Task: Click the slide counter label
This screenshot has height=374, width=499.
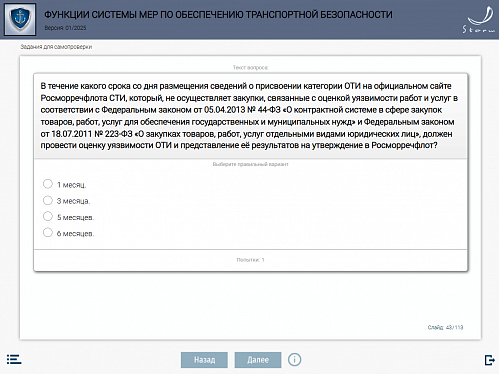Action: tap(445, 328)
